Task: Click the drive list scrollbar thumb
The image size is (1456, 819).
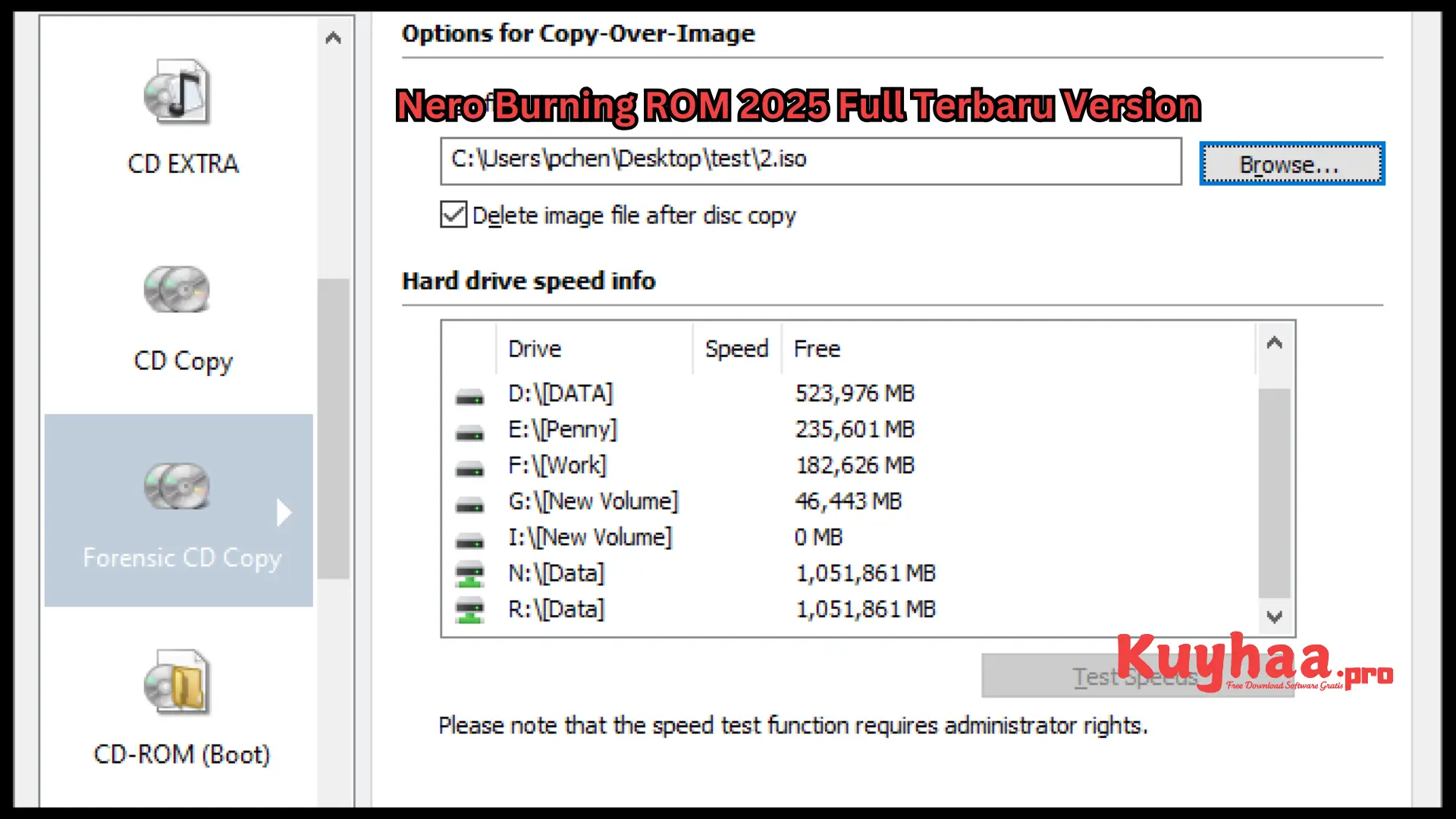Action: coord(1275,493)
